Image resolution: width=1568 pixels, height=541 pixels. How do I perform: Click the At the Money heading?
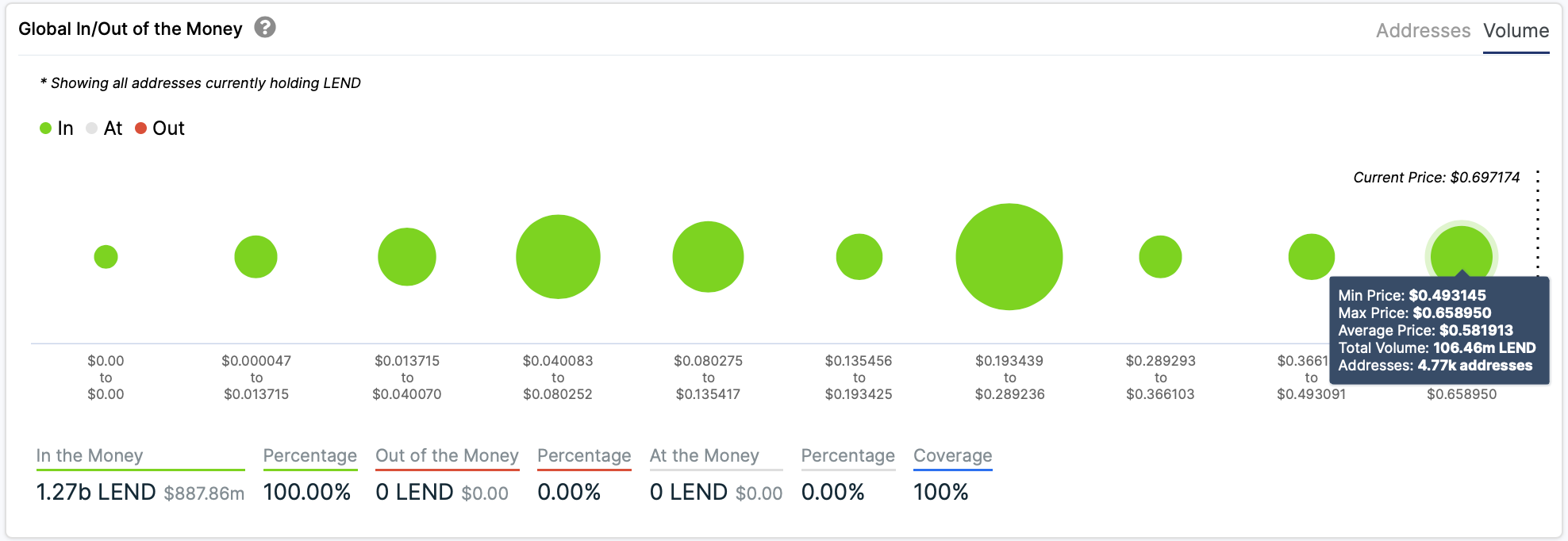[704, 455]
